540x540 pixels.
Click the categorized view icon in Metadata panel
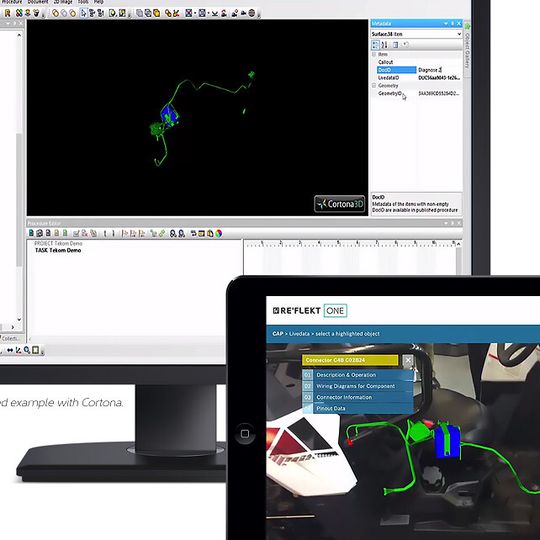tap(375, 45)
